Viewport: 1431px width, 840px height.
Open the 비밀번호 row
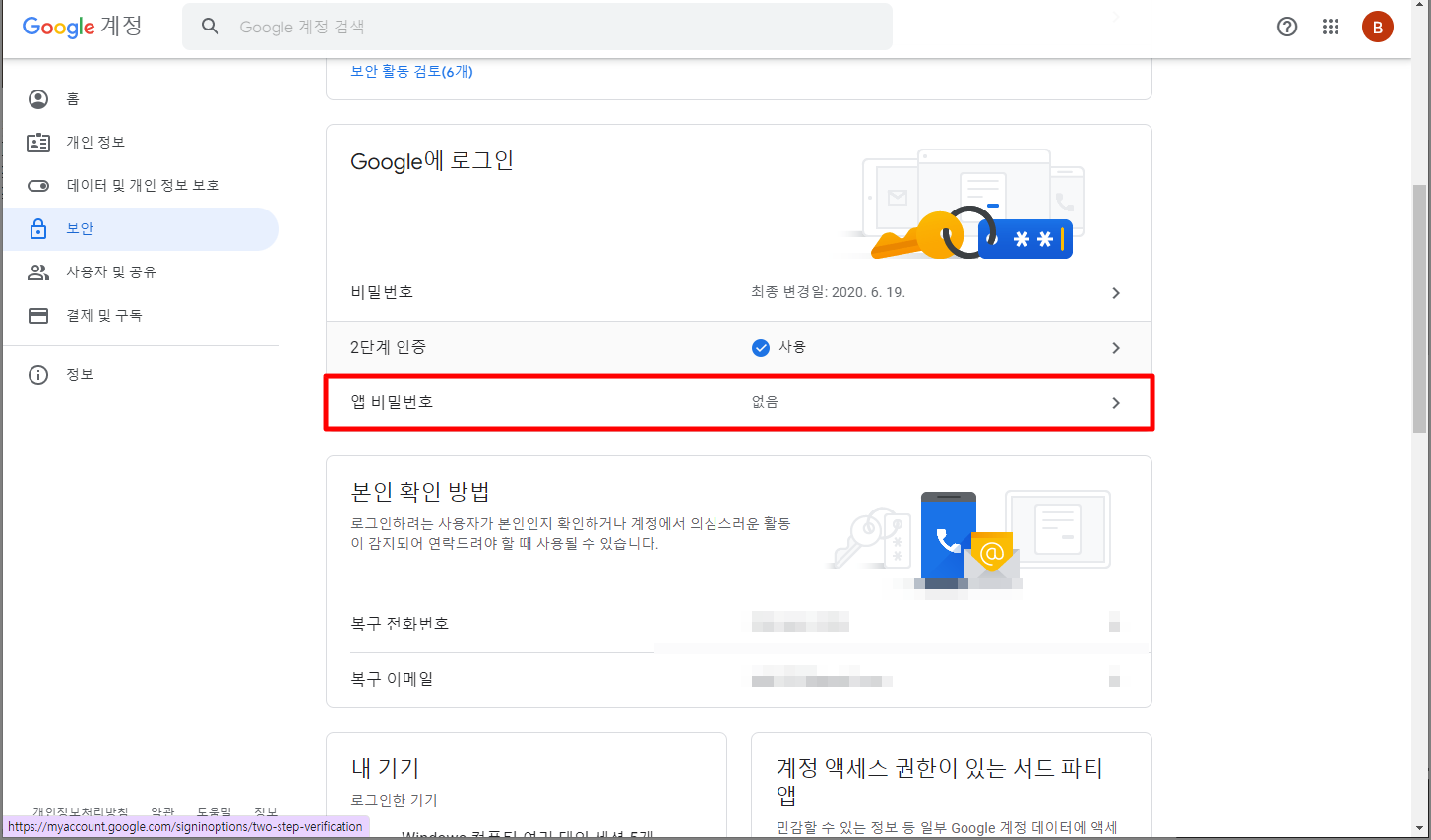click(x=739, y=293)
